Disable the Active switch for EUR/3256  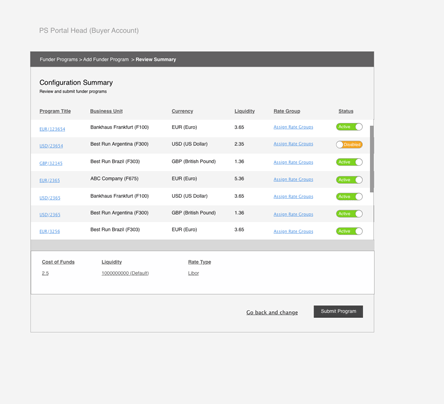coord(349,231)
